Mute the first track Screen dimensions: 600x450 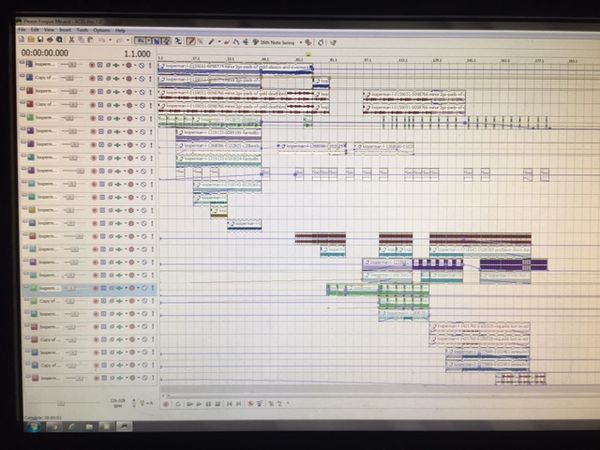point(142,65)
